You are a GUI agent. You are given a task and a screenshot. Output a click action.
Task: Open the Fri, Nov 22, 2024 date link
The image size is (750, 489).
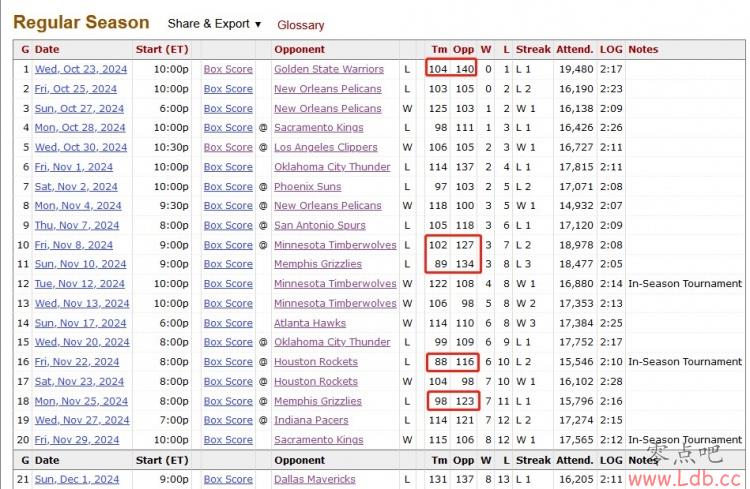coord(77,362)
